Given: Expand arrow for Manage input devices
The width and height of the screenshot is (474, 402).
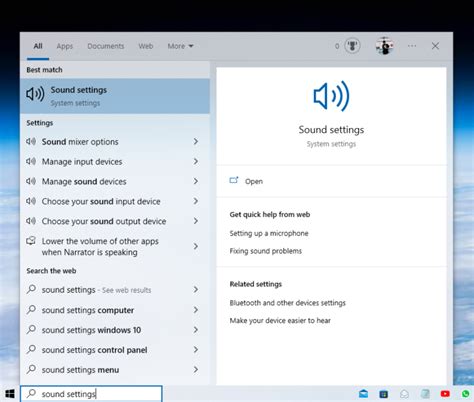Looking at the screenshot, I should point(196,161).
